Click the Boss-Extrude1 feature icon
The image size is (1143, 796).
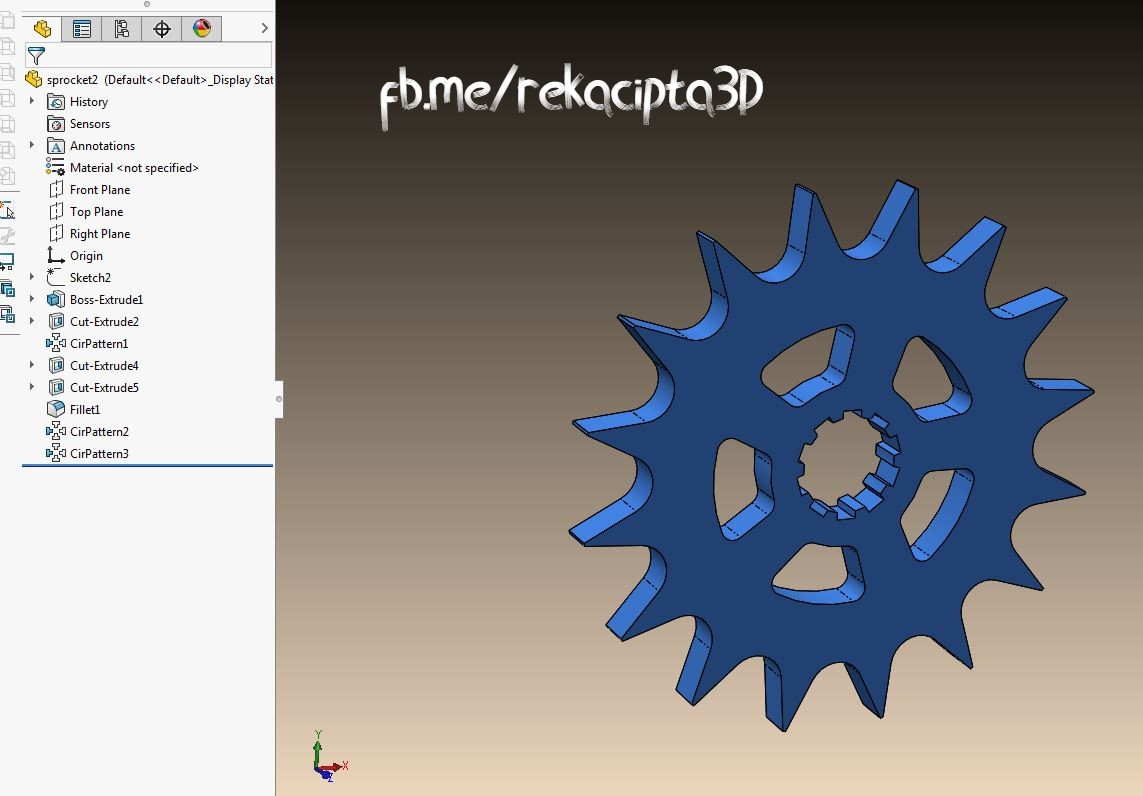(56, 300)
